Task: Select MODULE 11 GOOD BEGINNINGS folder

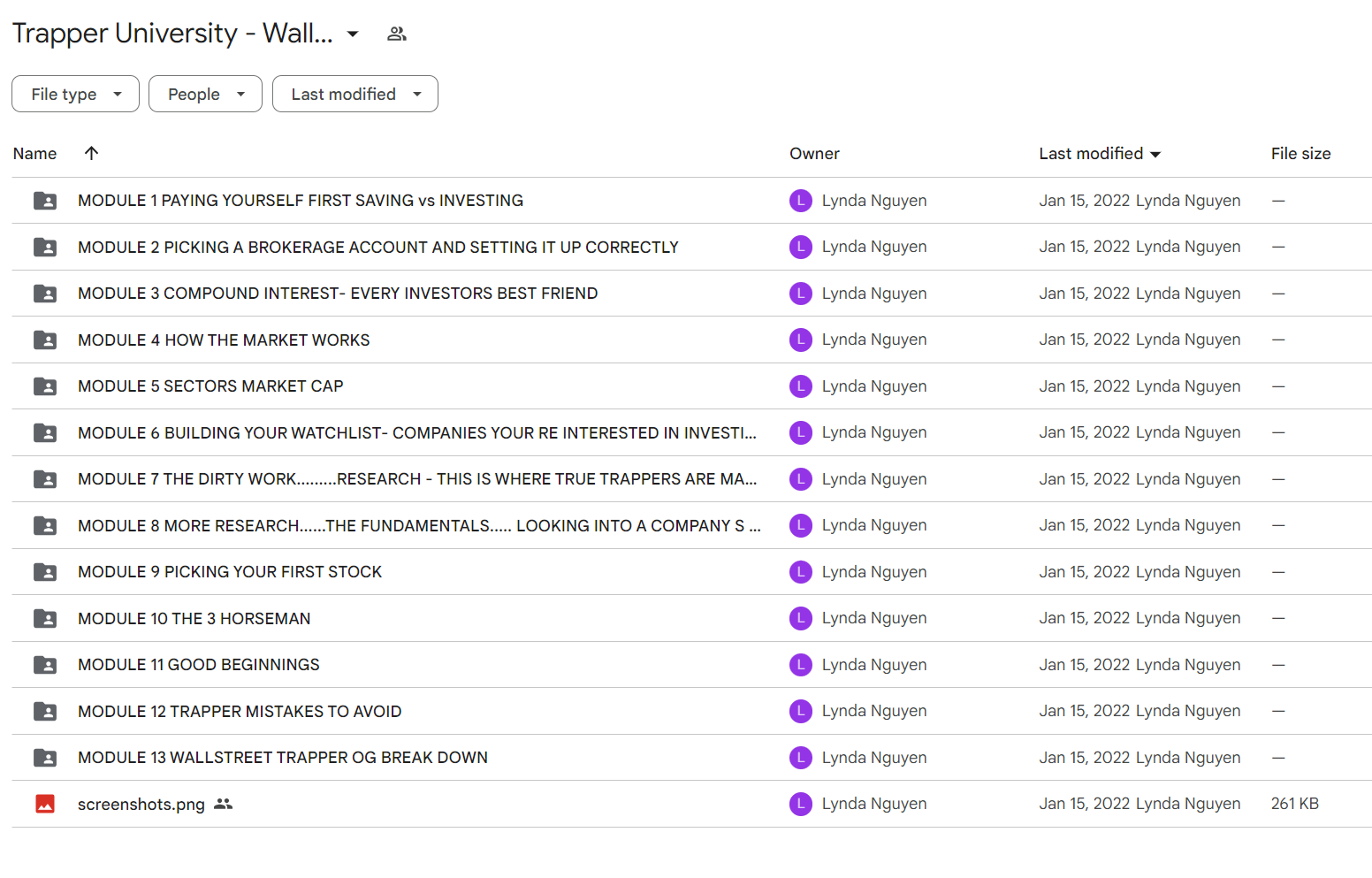Action: click(x=199, y=665)
